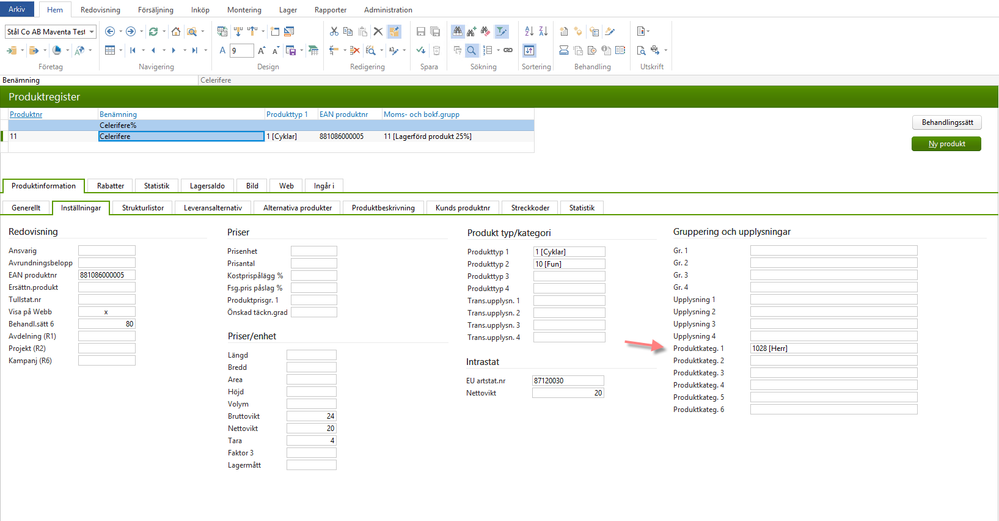Switch to the Lagersaldo tab
This screenshot has width=999, height=521.
[207, 185]
